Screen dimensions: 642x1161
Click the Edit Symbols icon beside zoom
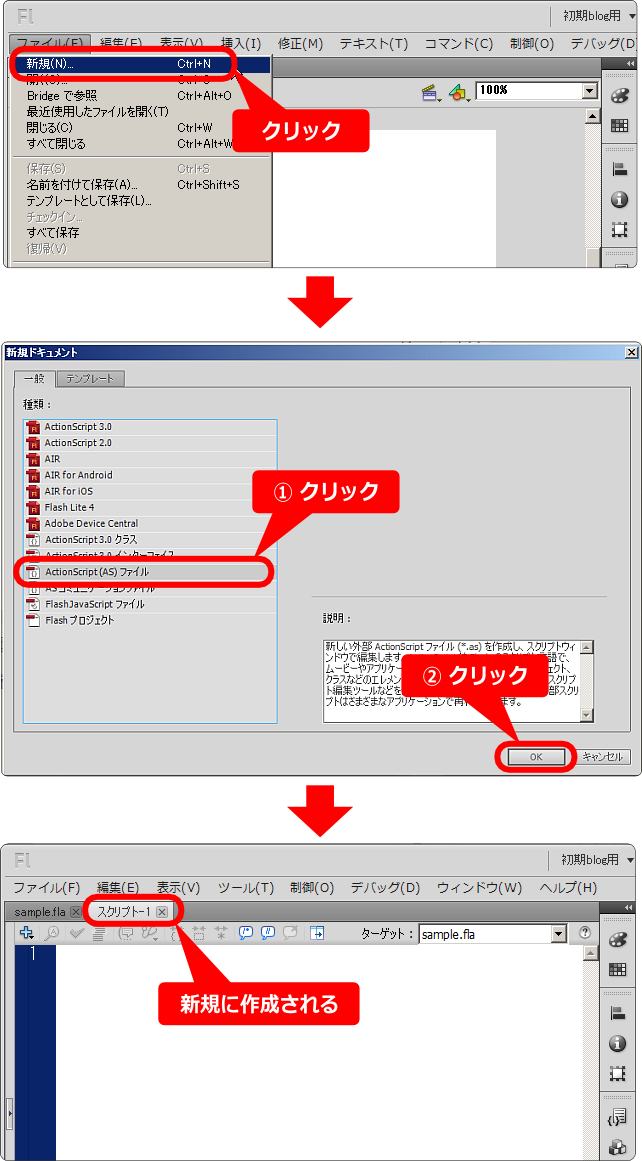(x=459, y=92)
